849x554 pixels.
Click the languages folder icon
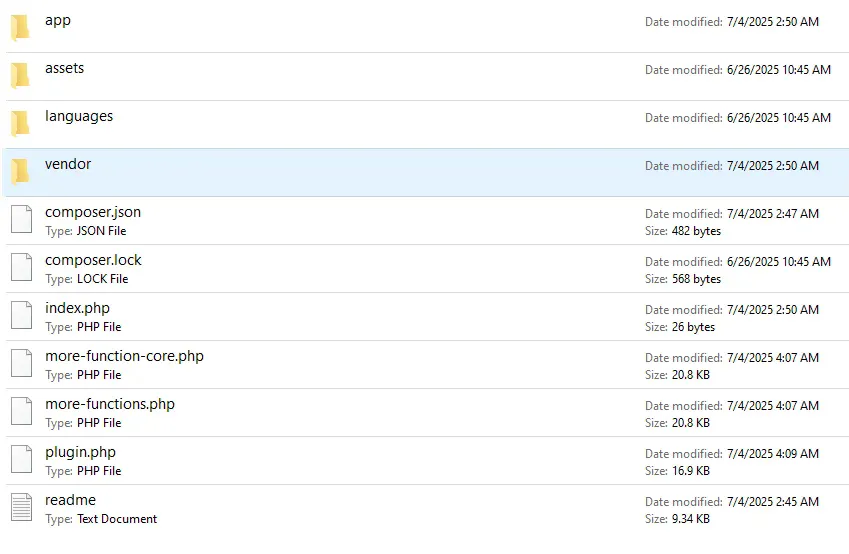(20, 124)
